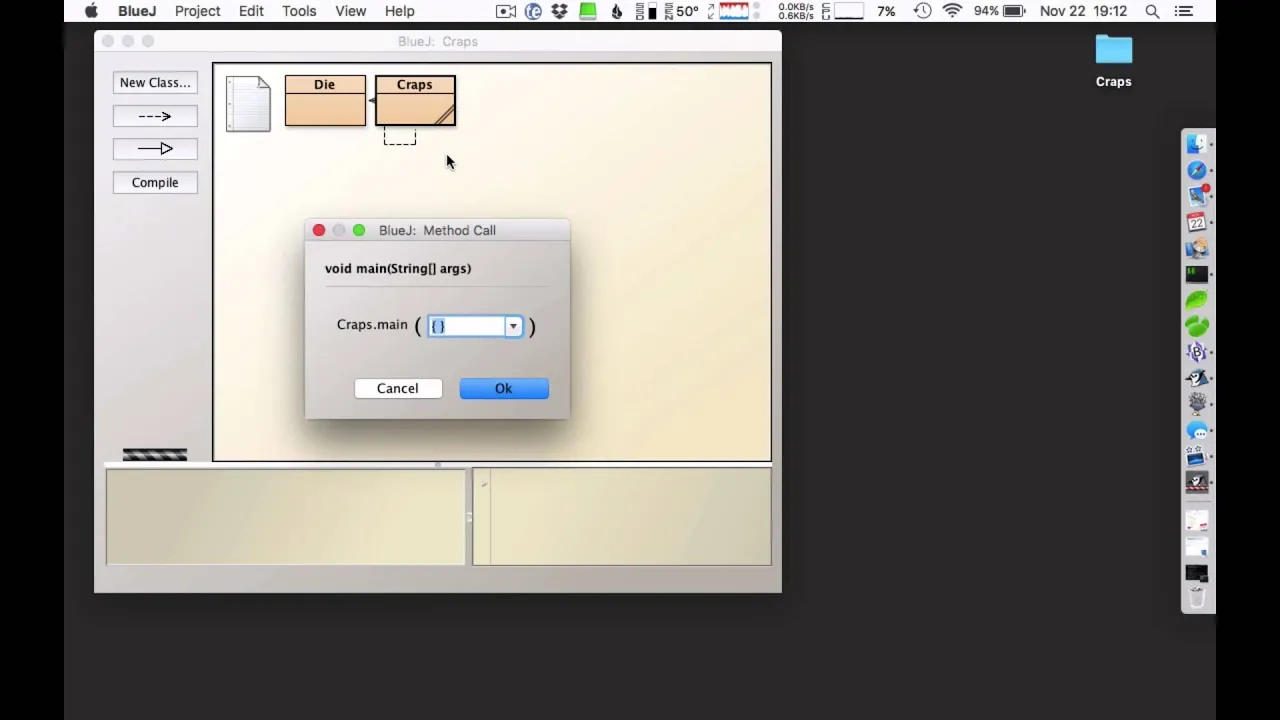Launch Safari from the Dock
The width and height of the screenshot is (1280, 720).
click(1197, 170)
